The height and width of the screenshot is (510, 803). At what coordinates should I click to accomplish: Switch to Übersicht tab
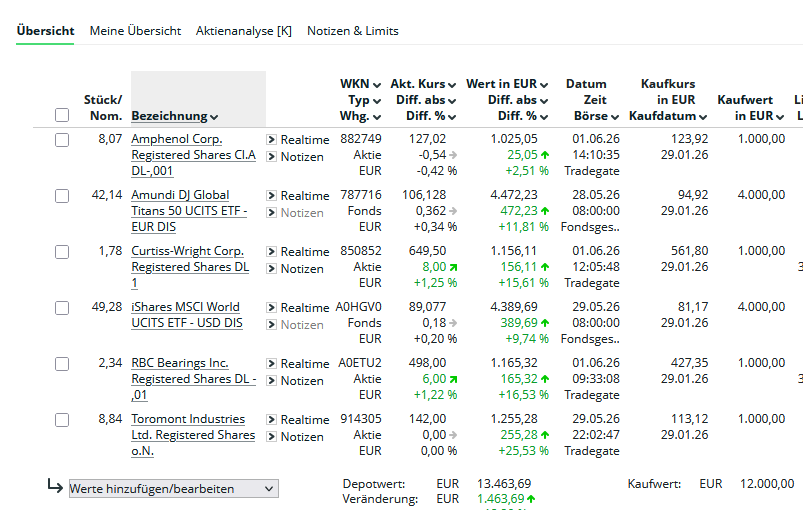(x=45, y=31)
